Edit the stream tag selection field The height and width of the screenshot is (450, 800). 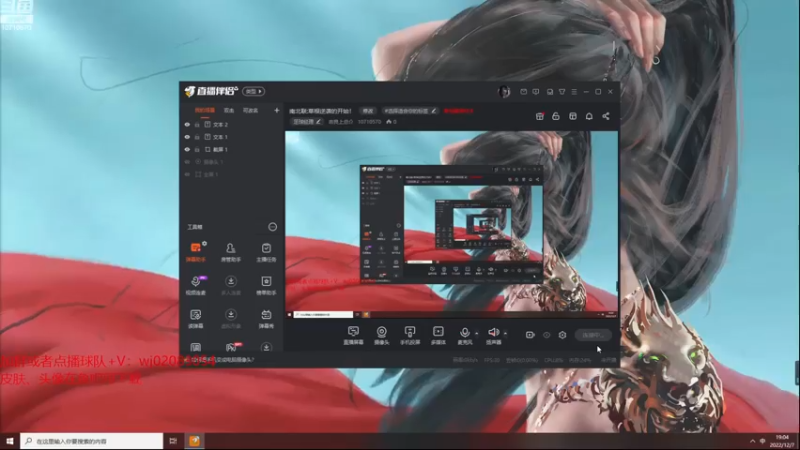(410, 111)
